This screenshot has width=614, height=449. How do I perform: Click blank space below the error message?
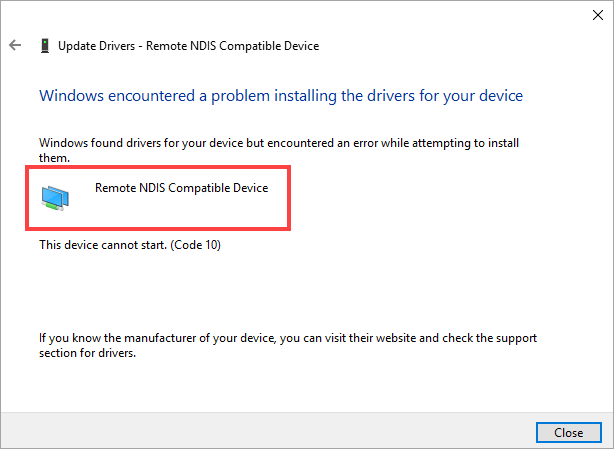[300, 290]
